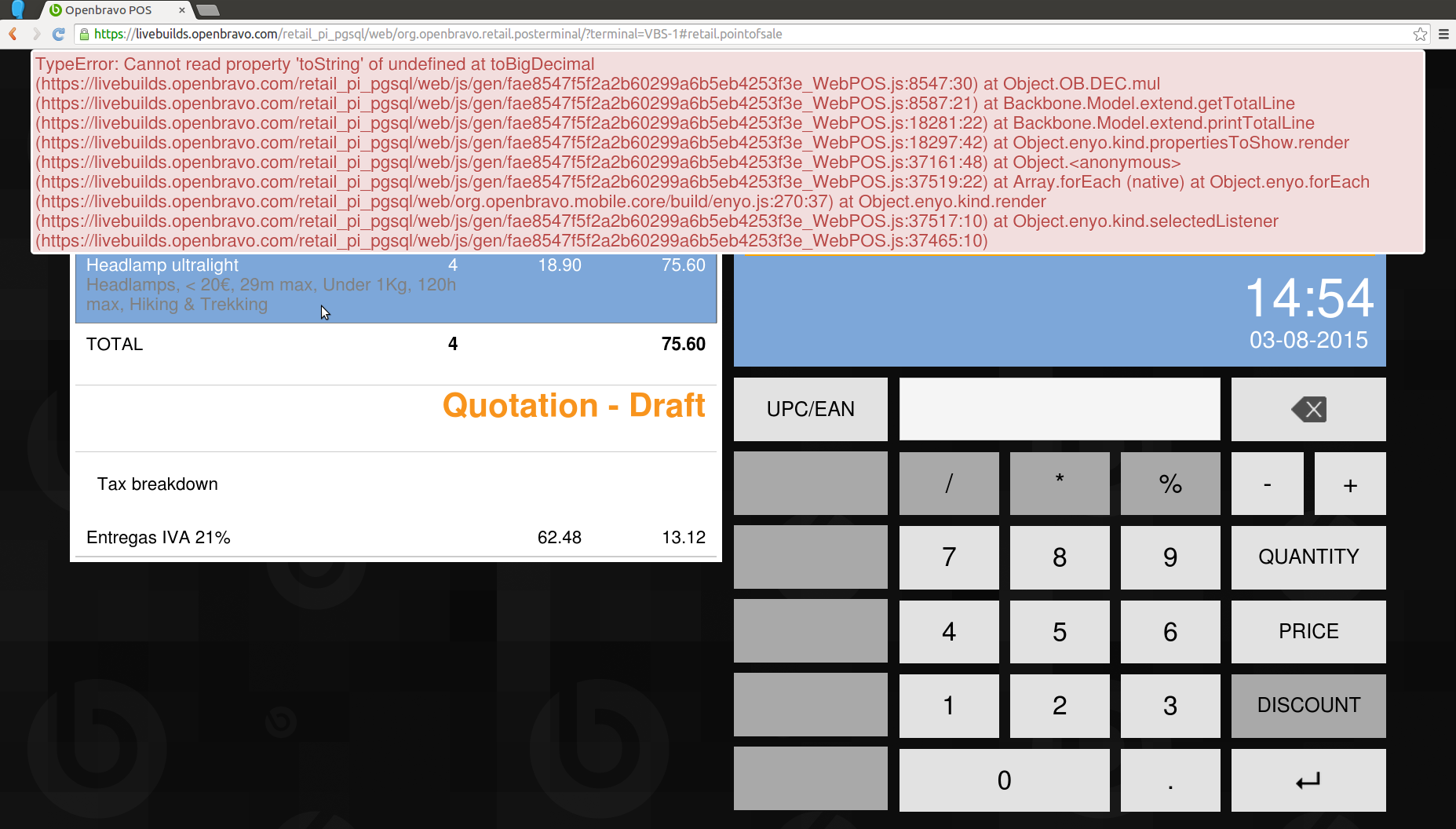The height and width of the screenshot is (829, 1456).
Task: Click the unit price 18.90
Action: 560,265
